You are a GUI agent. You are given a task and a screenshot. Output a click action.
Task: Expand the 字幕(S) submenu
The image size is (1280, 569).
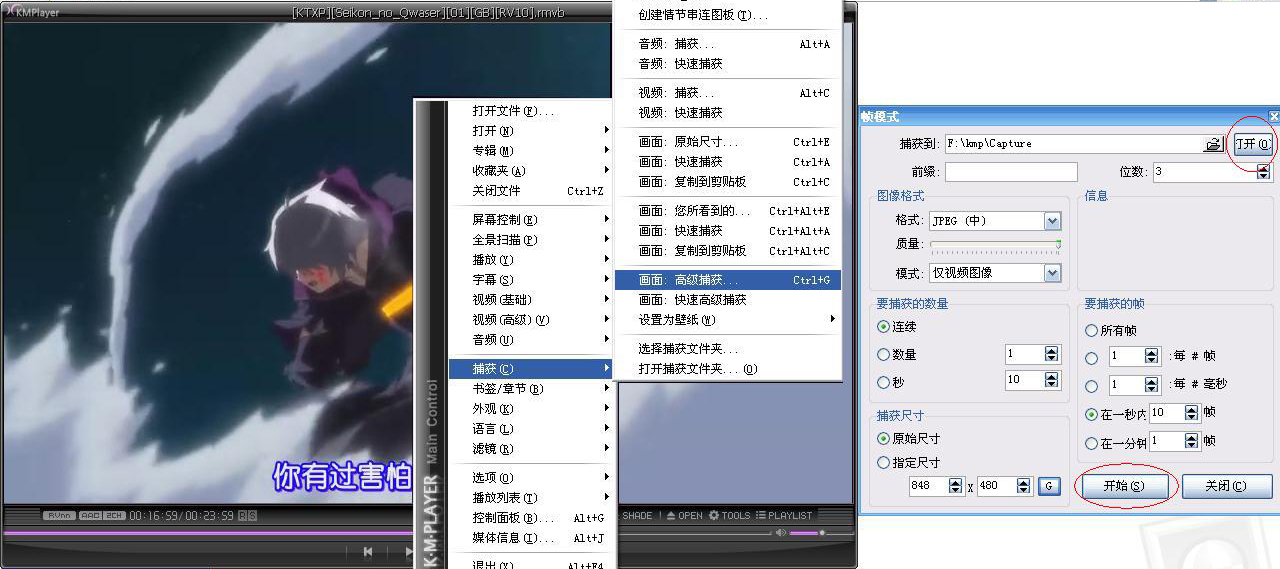(x=530, y=280)
